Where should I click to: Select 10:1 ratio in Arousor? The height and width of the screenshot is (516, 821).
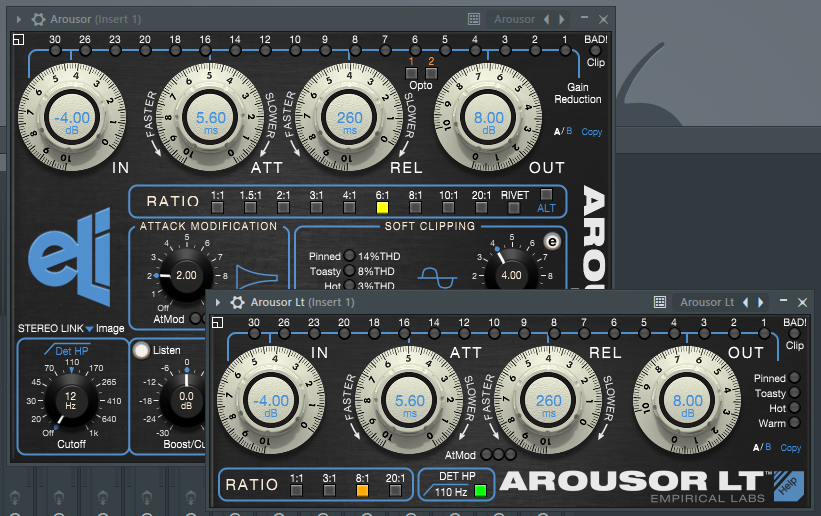click(448, 207)
